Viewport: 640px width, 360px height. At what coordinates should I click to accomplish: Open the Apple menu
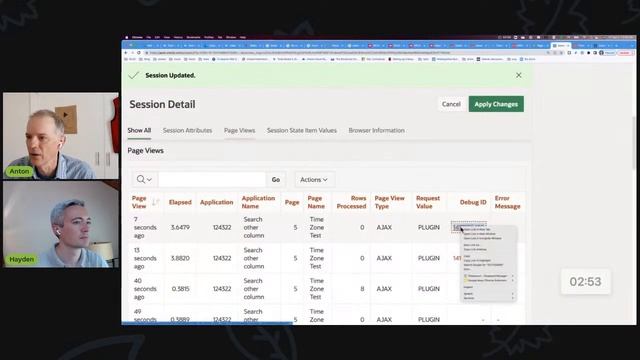pos(127,37)
